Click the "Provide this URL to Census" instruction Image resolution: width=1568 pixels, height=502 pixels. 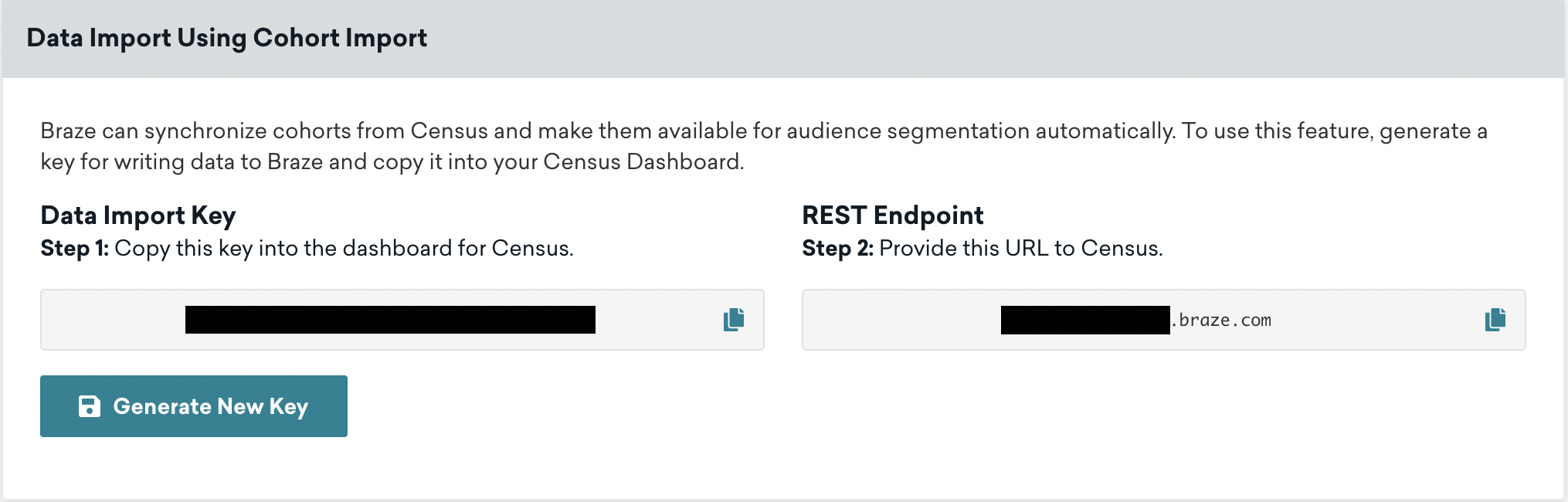(1020, 249)
